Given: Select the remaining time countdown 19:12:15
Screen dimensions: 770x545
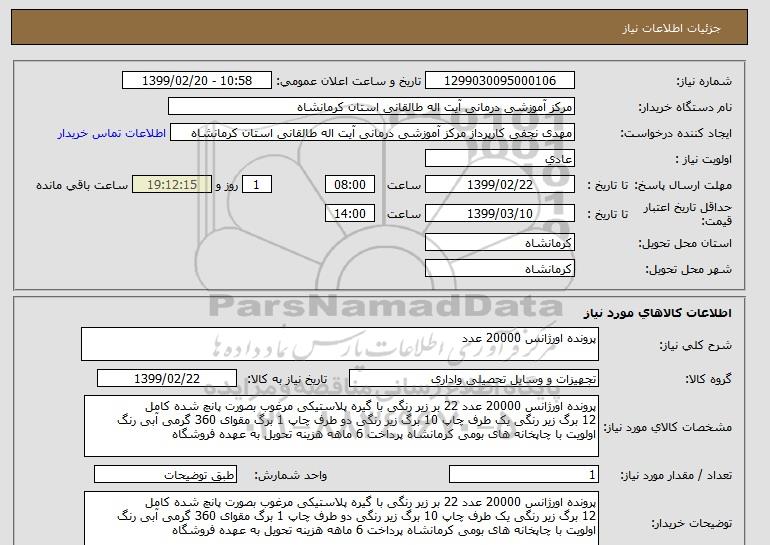Looking at the screenshot, I should coord(172,185).
